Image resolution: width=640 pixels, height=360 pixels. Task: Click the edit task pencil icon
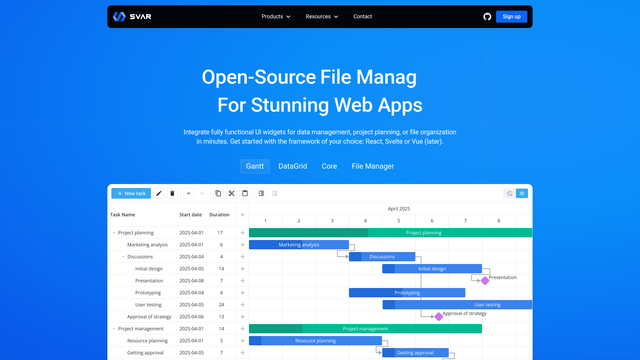click(159, 193)
